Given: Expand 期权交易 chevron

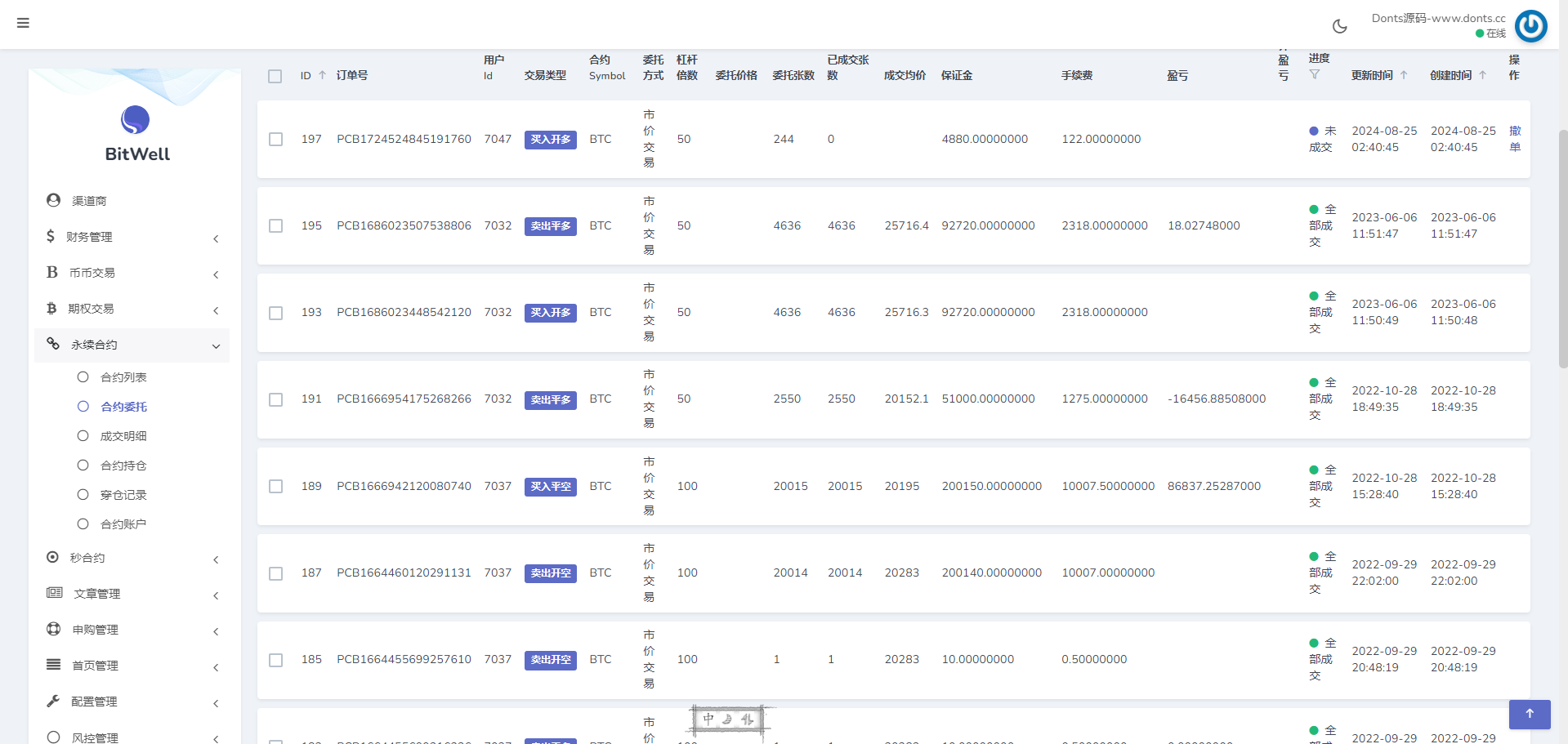Looking at the screenshot, I should (x=216, y=310).
